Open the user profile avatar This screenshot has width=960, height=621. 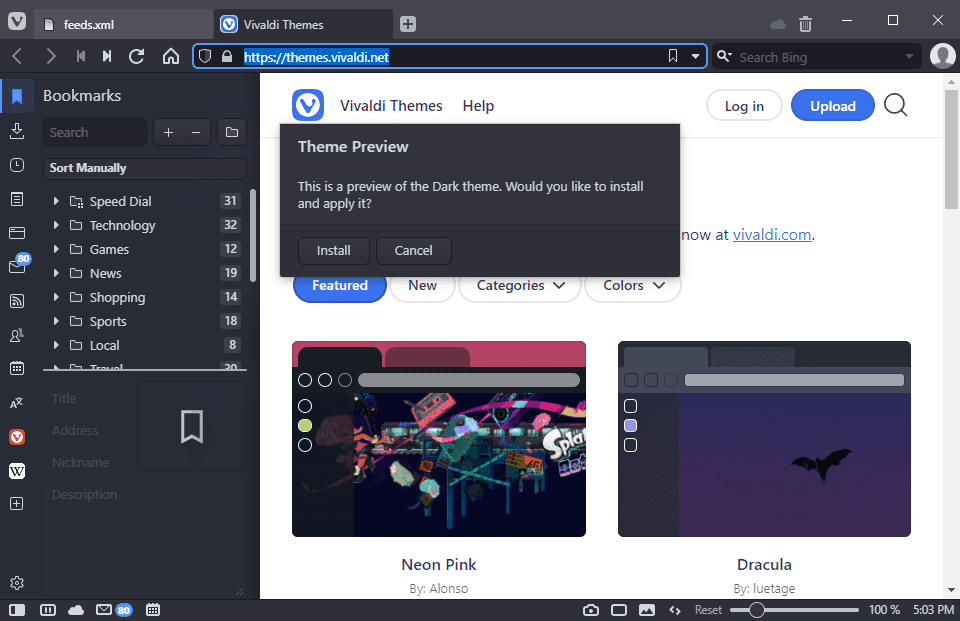[942, 56]
